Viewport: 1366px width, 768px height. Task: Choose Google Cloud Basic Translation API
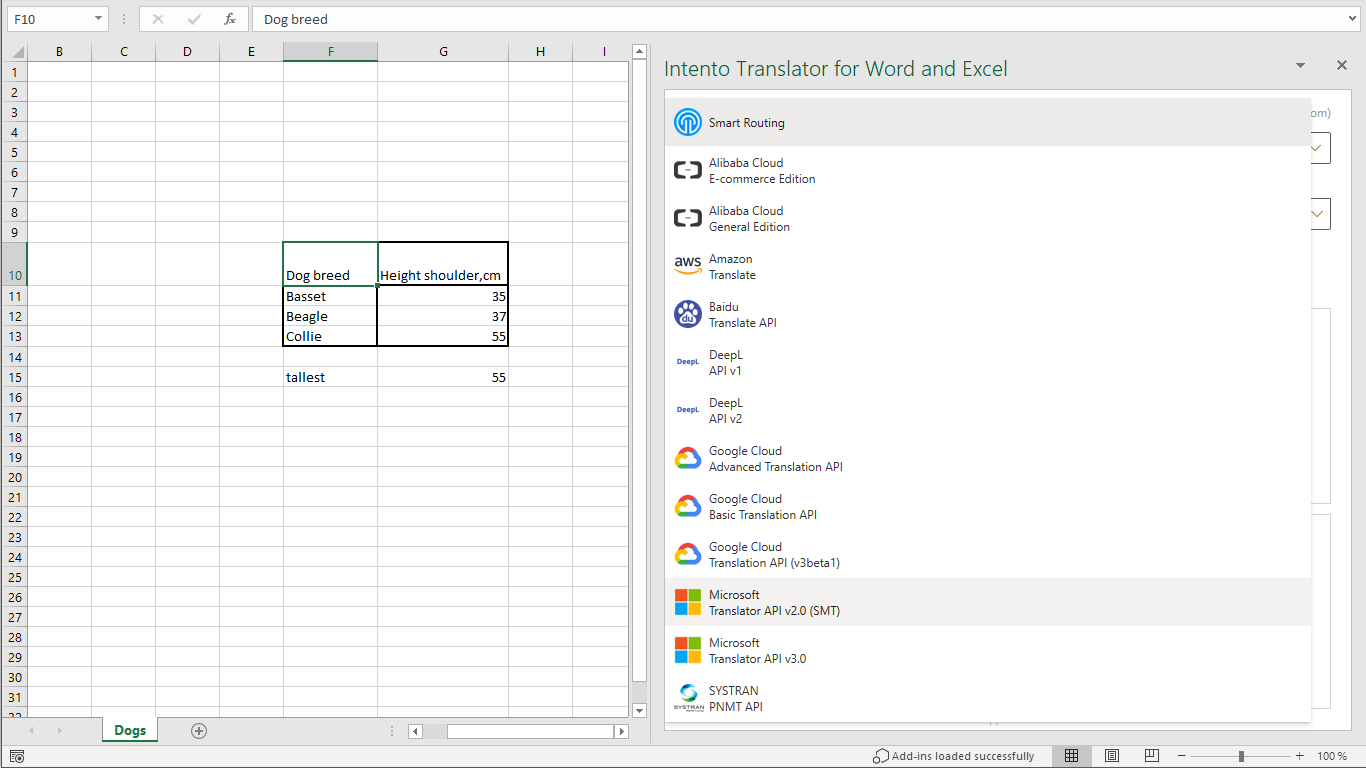tap(987, 506)
